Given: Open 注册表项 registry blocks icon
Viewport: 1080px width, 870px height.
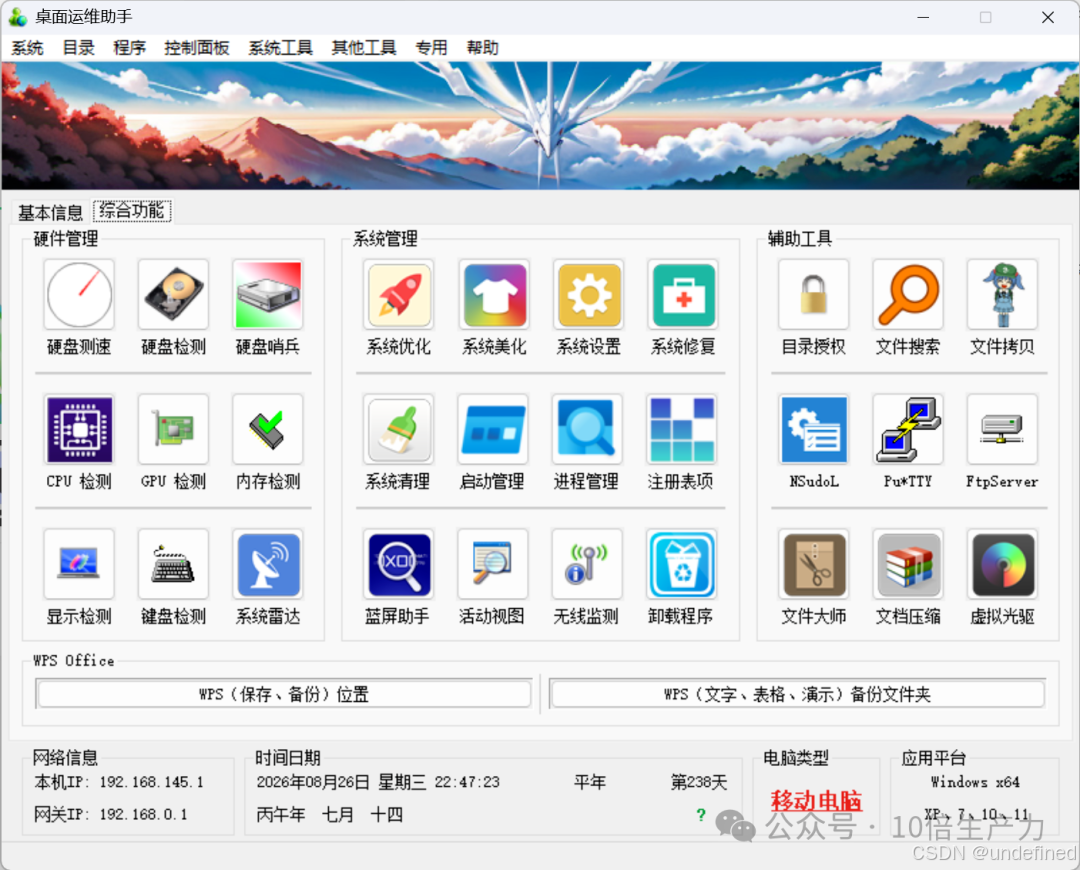Looking at the screenshot, I should pos(683,430).
